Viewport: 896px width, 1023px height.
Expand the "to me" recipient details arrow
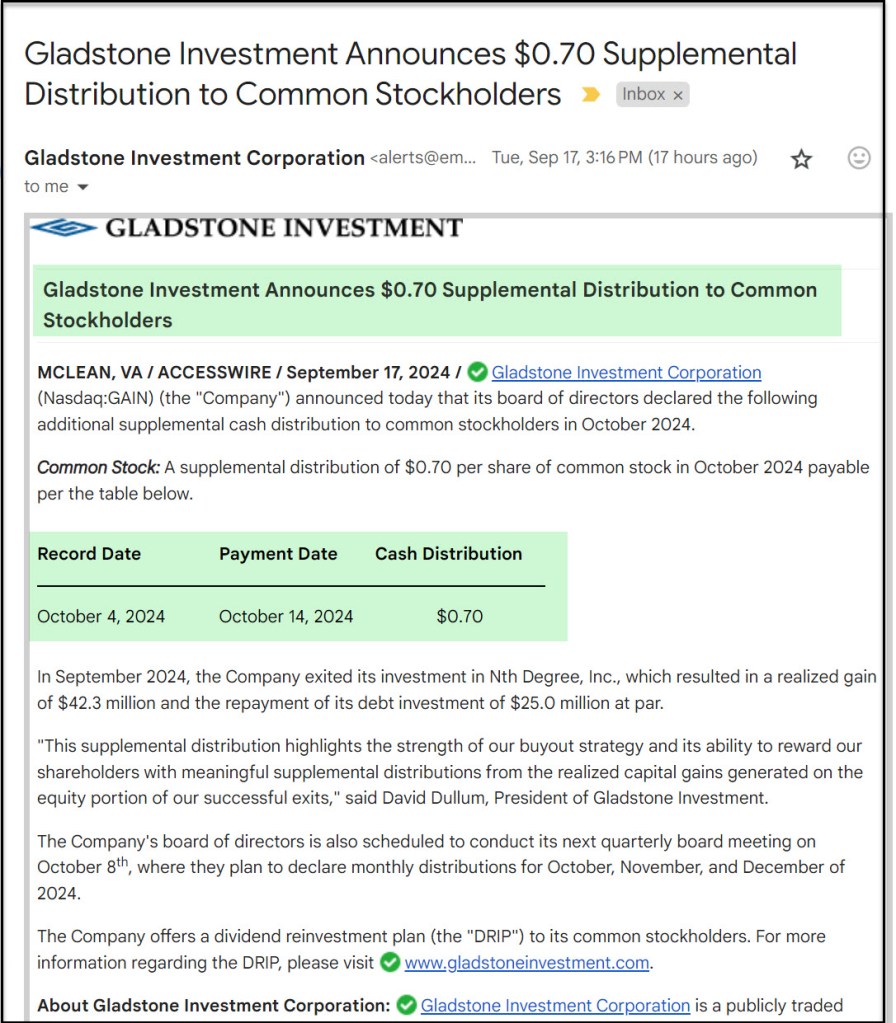83,187
